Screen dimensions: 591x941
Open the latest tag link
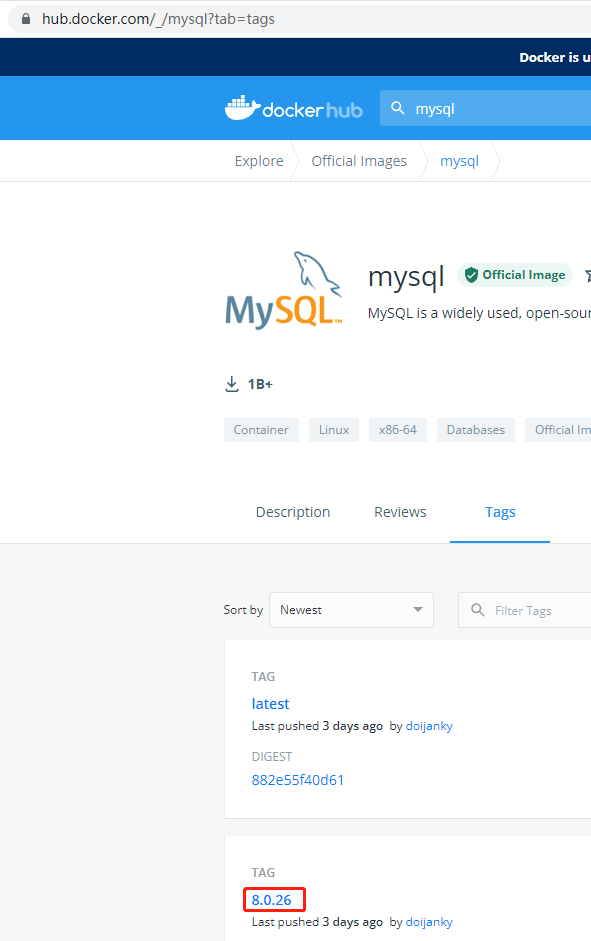point(271,703)
